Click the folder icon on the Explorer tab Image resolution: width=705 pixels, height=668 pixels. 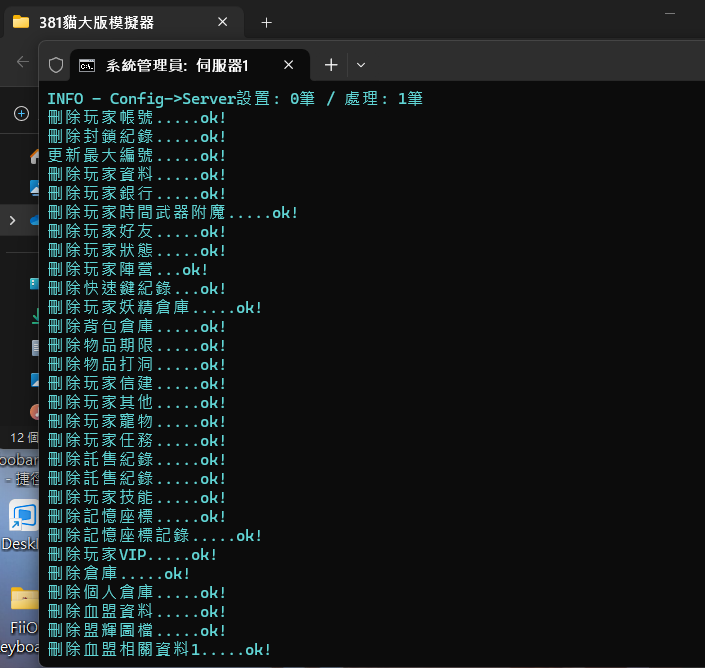click(21, 22)
